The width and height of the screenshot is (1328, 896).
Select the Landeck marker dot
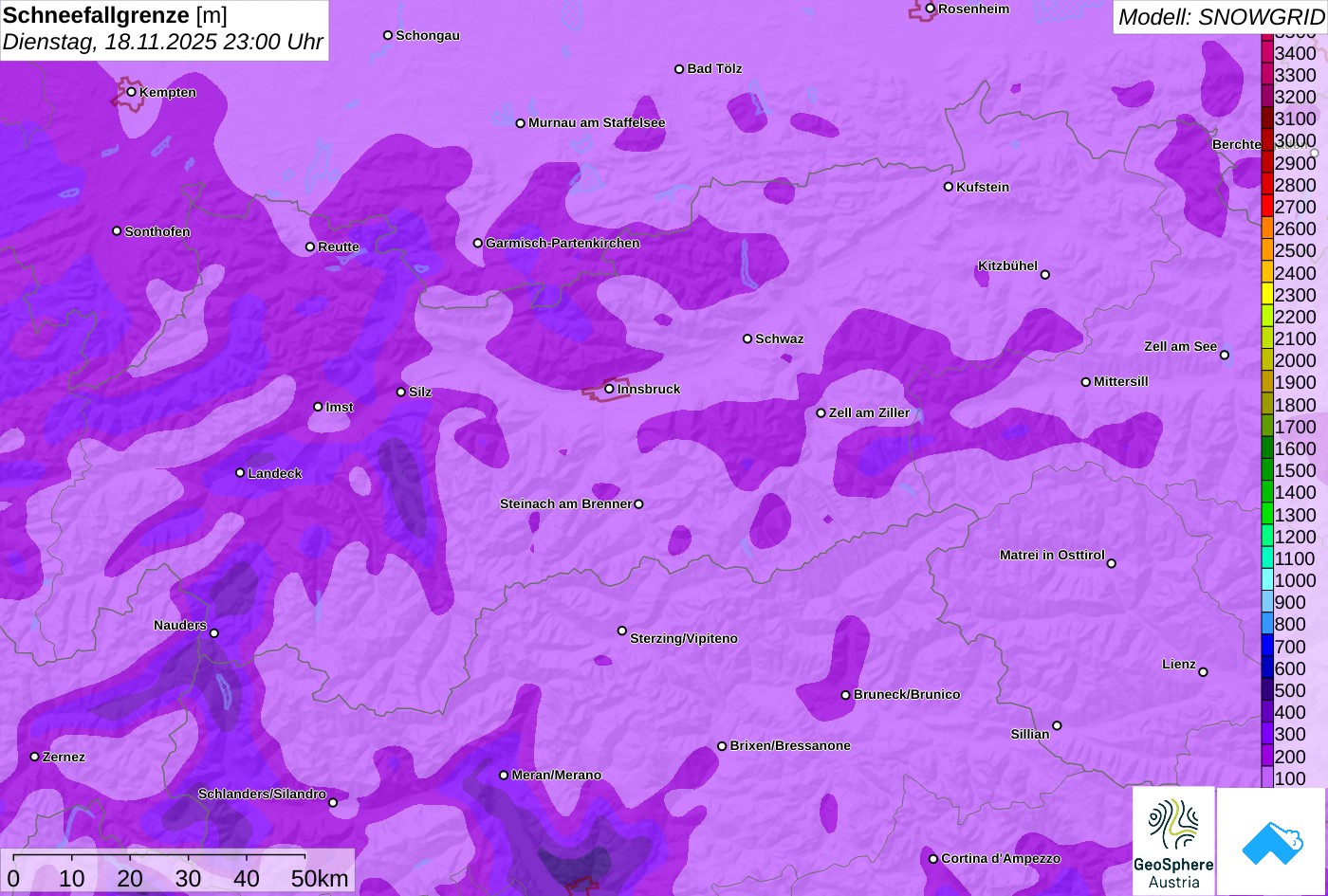(240, 473)
